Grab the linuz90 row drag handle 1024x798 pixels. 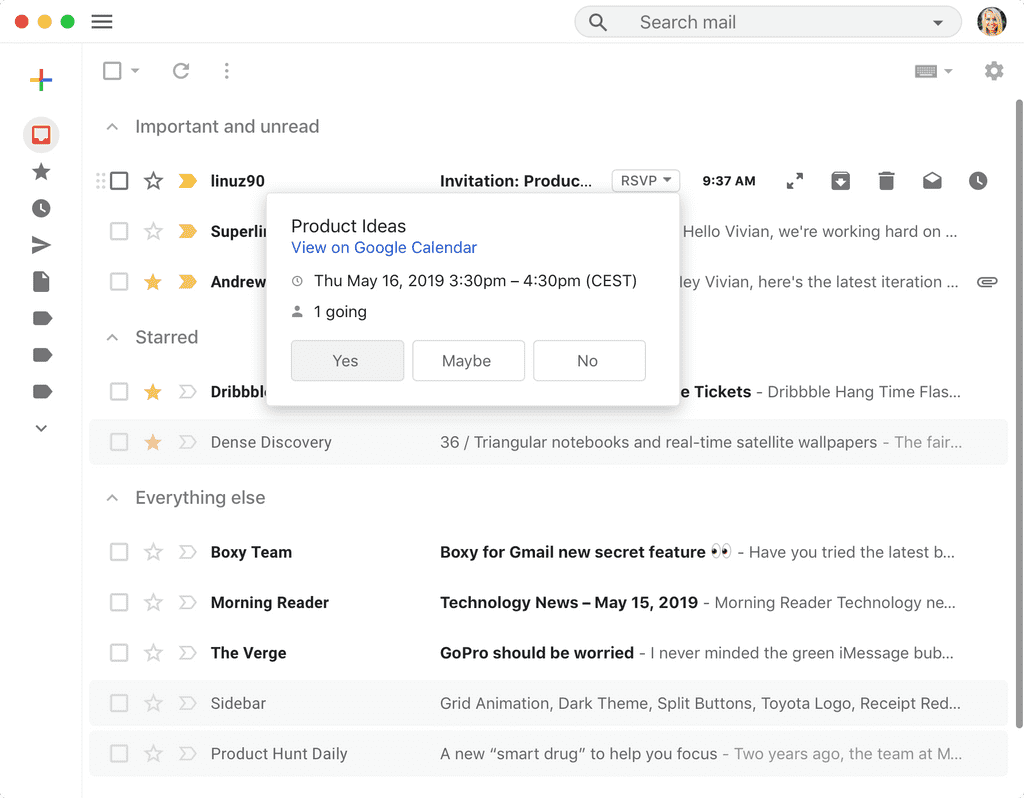pyautogui.click(x=100, y=181)
